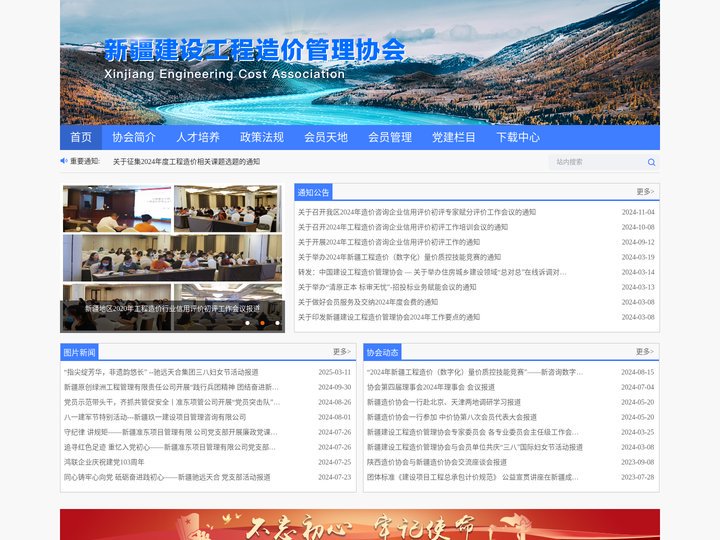Viewport: 720px width, 540px height.
Task: Go to 下载中心
Action: pos(518,137)
